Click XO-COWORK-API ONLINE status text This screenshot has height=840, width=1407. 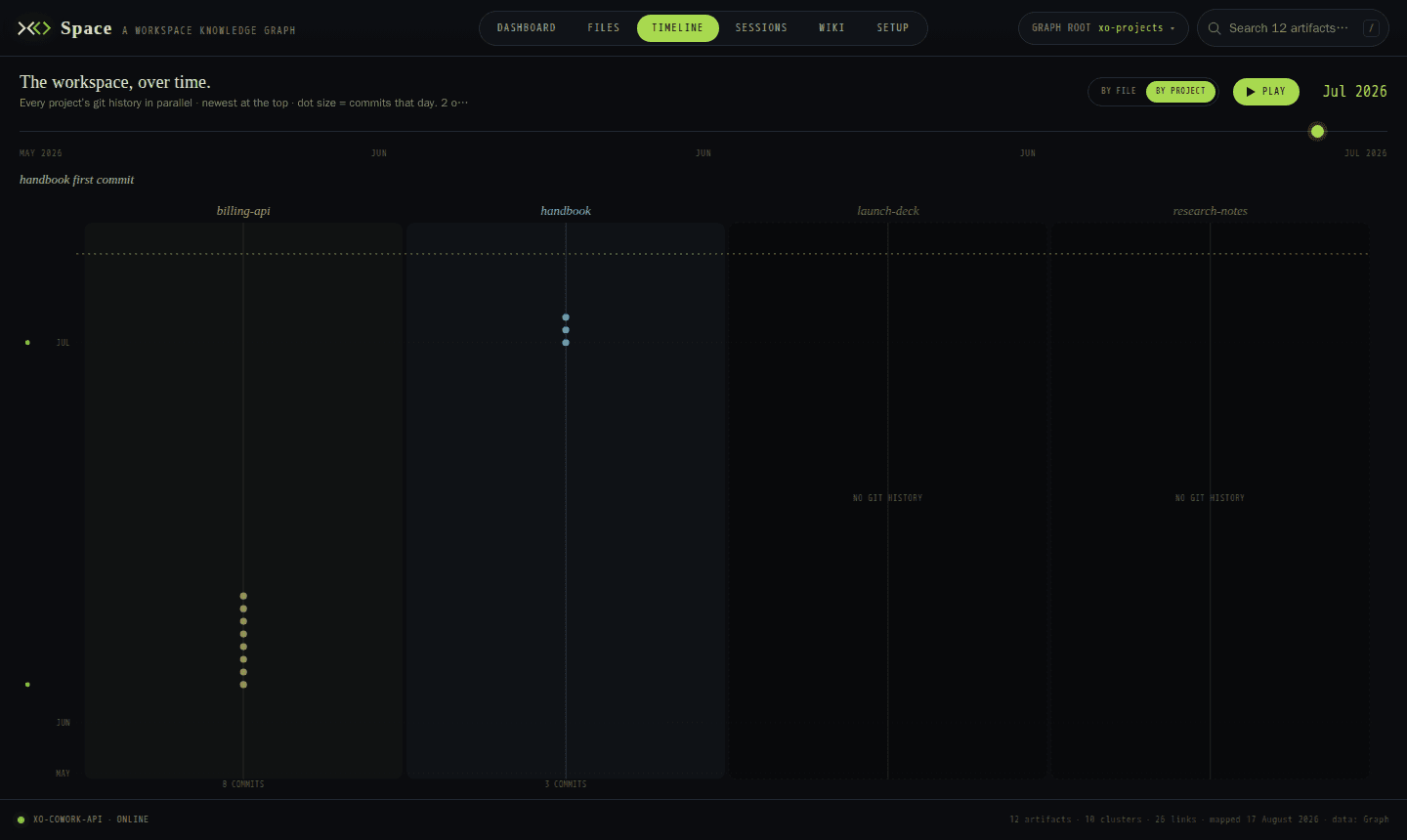pyautogui.click(x=91, y=819)
